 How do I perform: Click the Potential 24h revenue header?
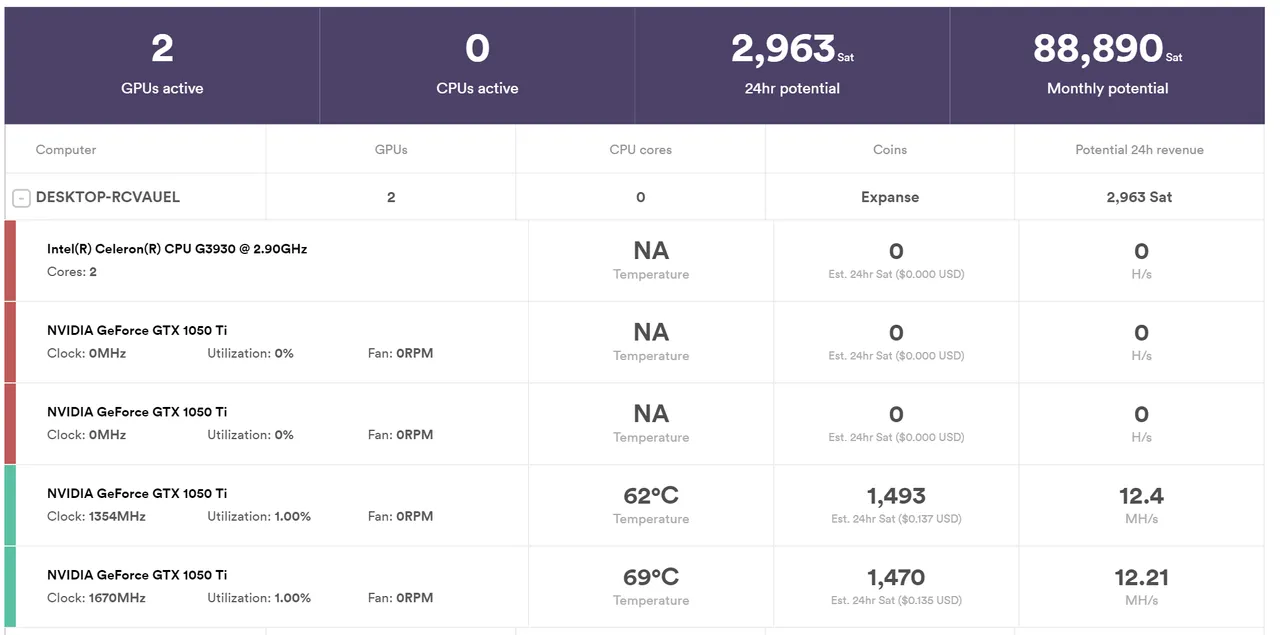1139,150
